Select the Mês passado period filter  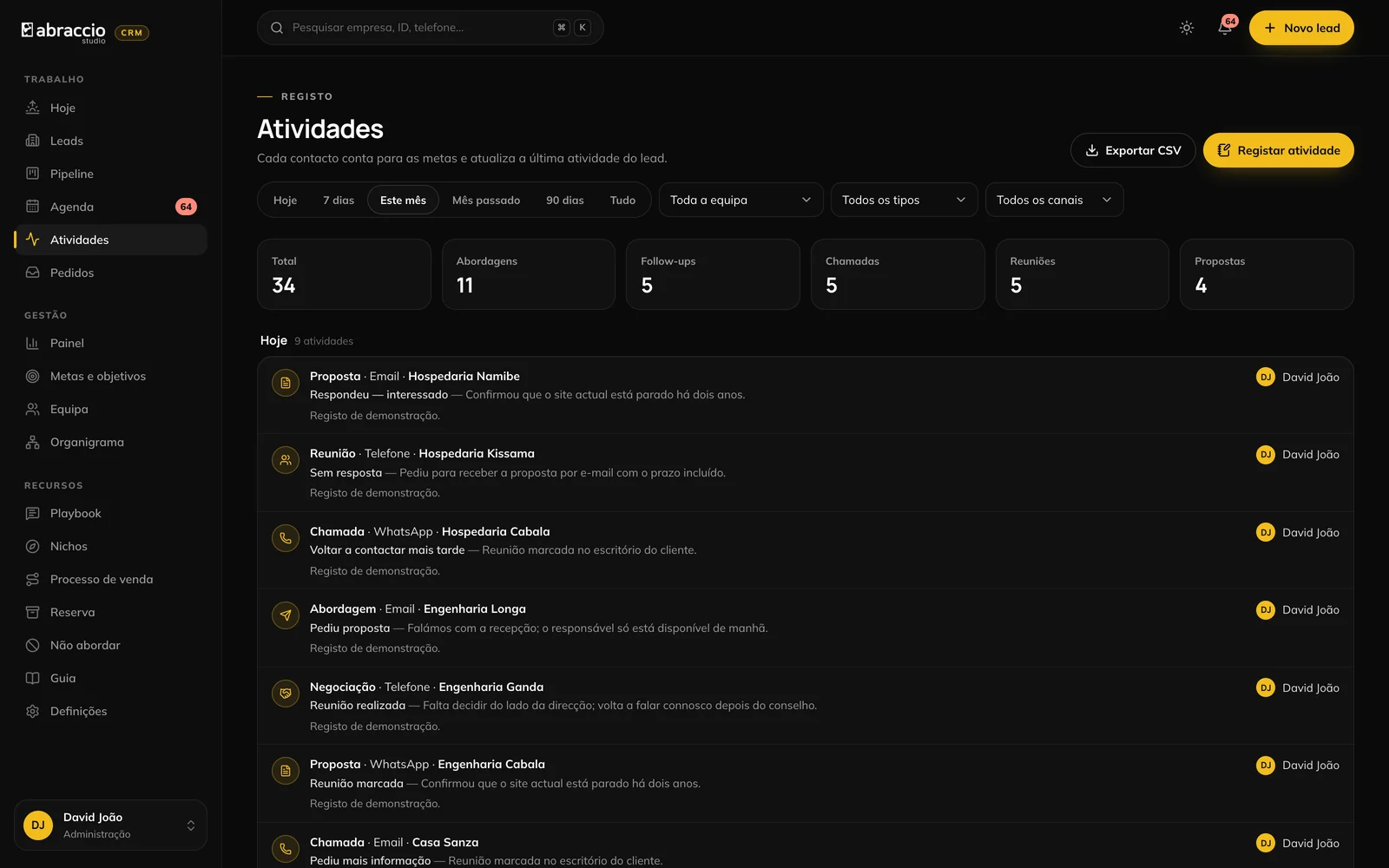coord(486,200)
